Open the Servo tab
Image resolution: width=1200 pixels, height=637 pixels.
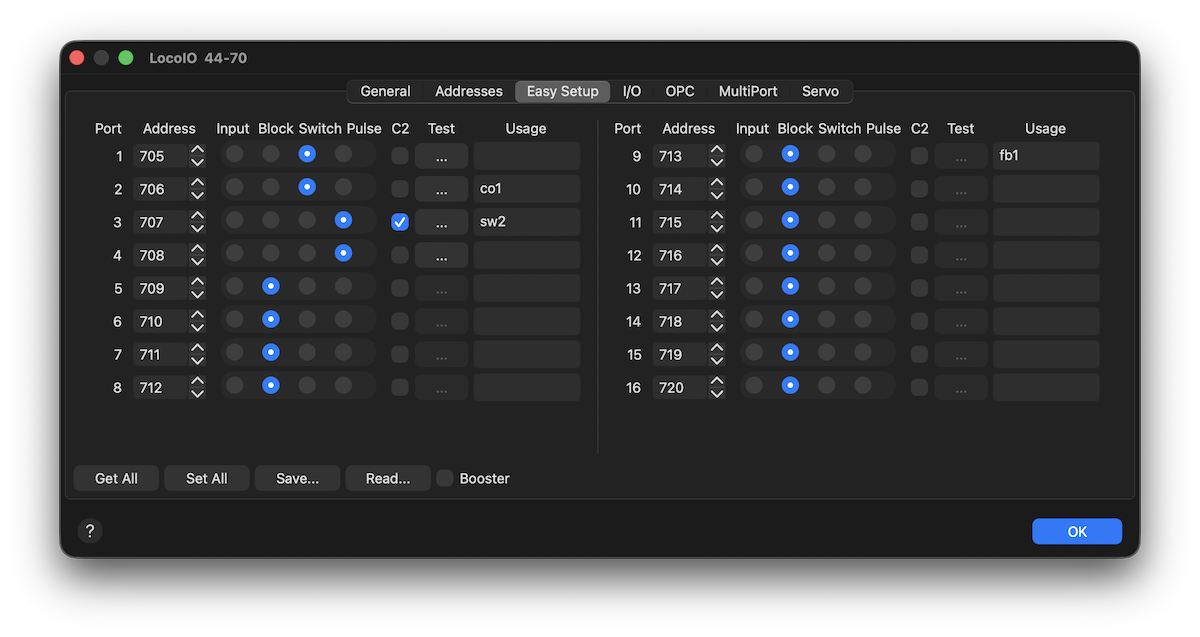click(820, 91)
